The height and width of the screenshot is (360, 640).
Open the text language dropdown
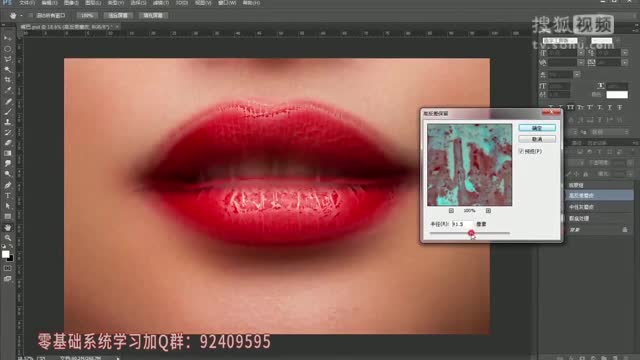tap(610, 132)
